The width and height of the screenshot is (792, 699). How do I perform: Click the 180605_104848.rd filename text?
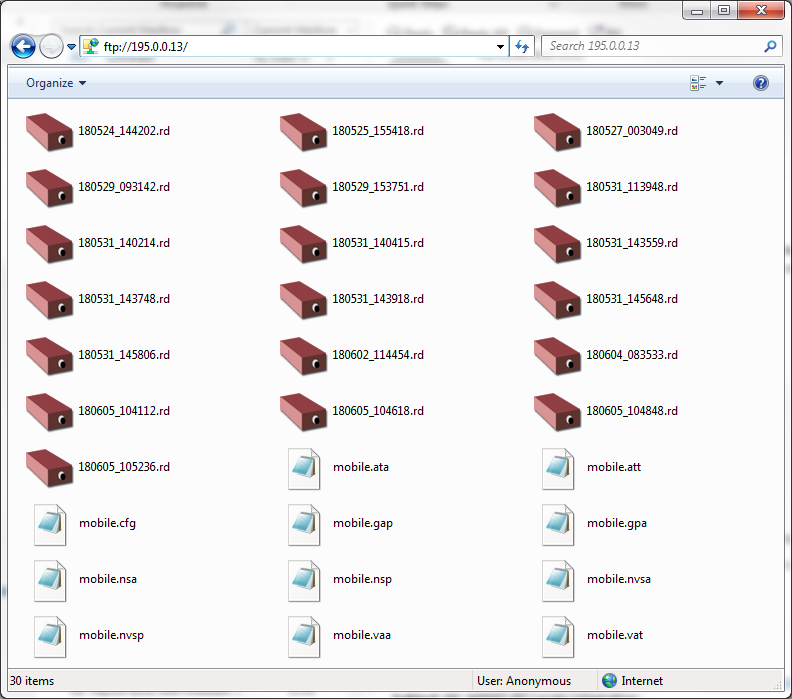[632, 411]
